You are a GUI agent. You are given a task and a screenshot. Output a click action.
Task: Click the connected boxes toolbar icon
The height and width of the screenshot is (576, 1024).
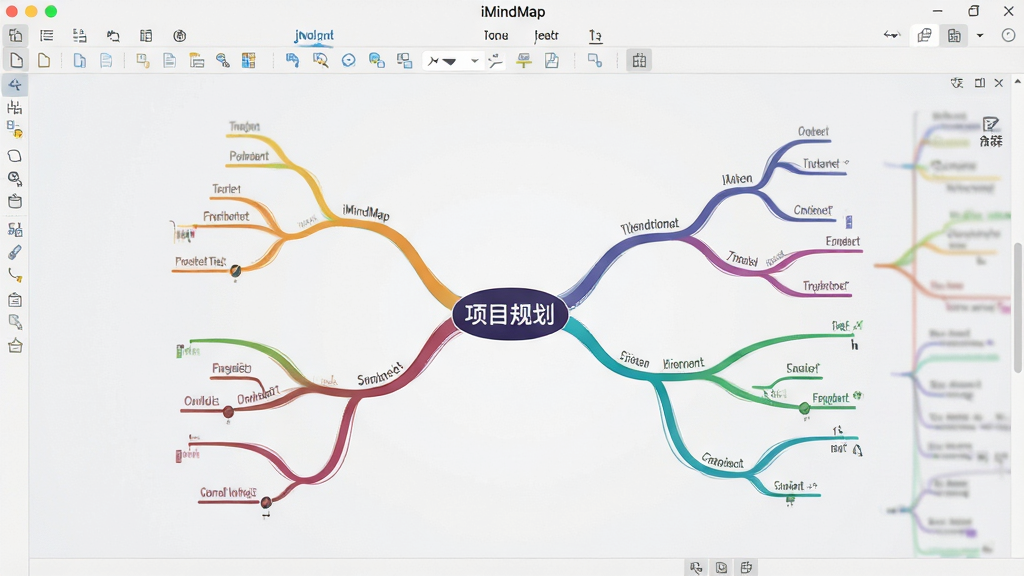click(x=594, y=61)
